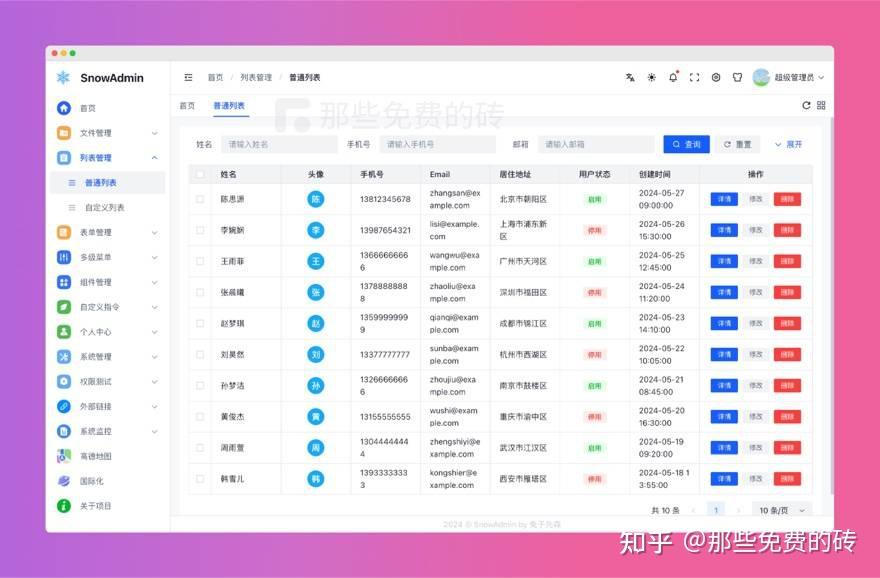The height and width of the screenshot is (578, 880).
Task: Open the GitHub repository icon
Action: [x=738, y=77]
